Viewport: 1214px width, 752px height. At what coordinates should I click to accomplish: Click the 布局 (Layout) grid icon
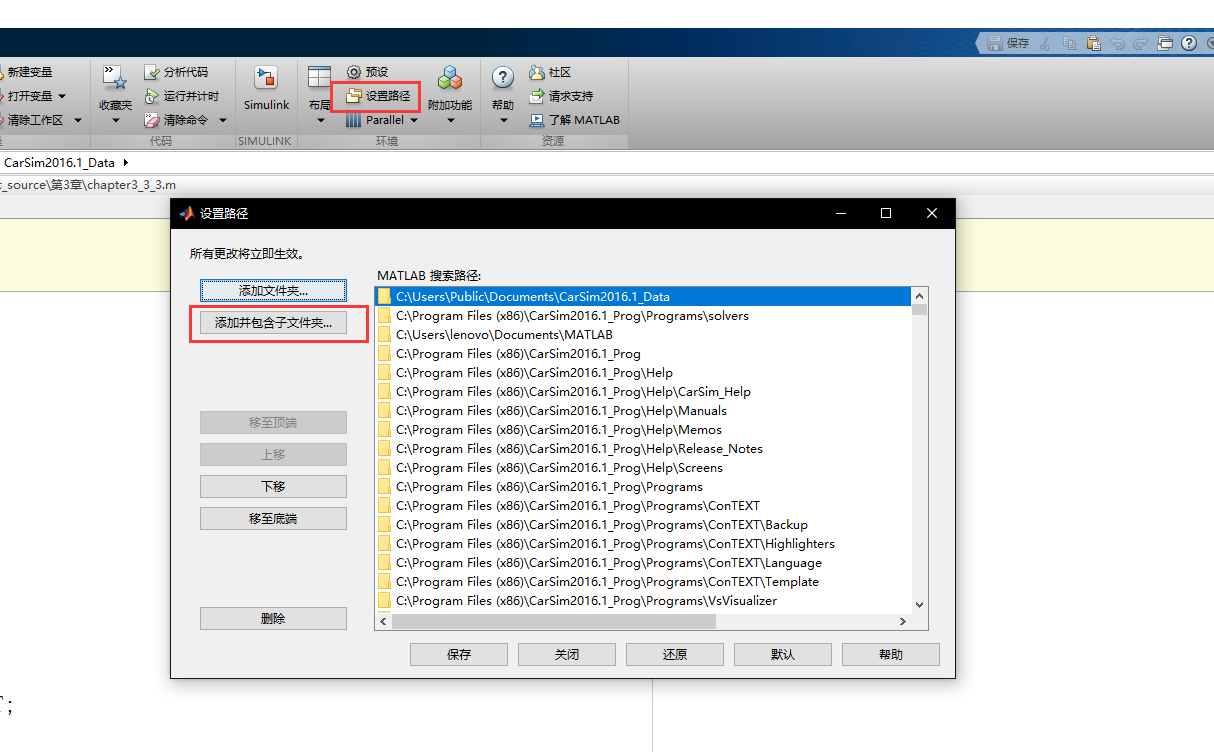[x=319, y=79]
